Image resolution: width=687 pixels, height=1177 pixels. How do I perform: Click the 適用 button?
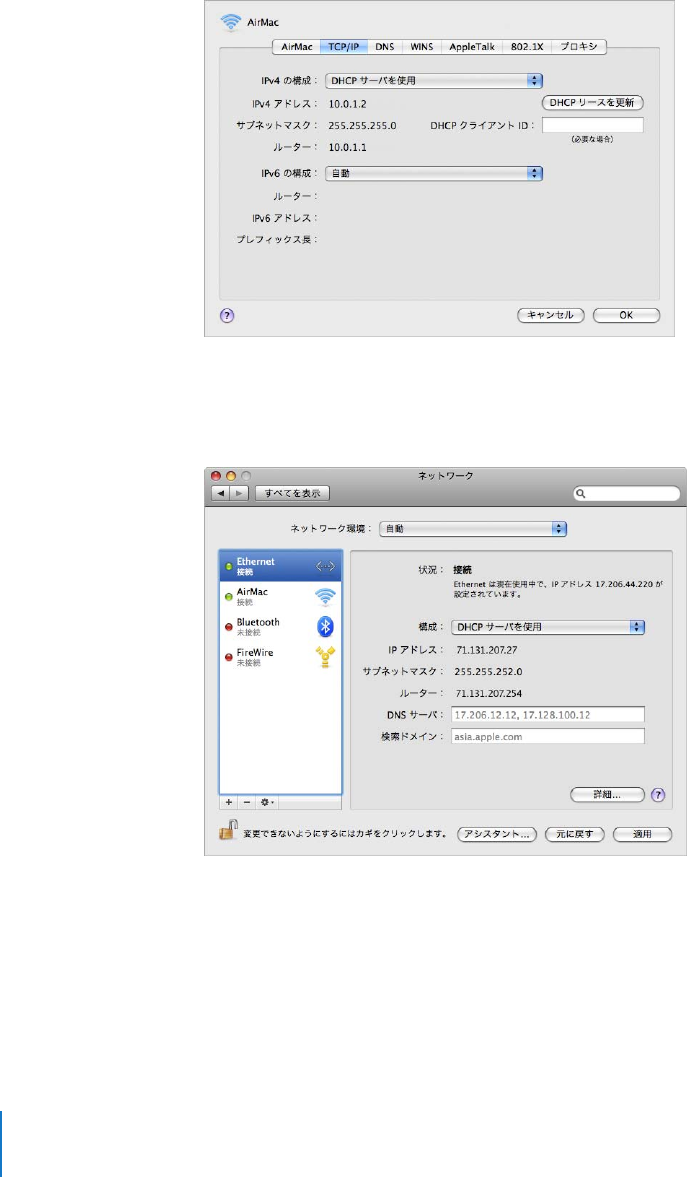click(x=642, y=835)
